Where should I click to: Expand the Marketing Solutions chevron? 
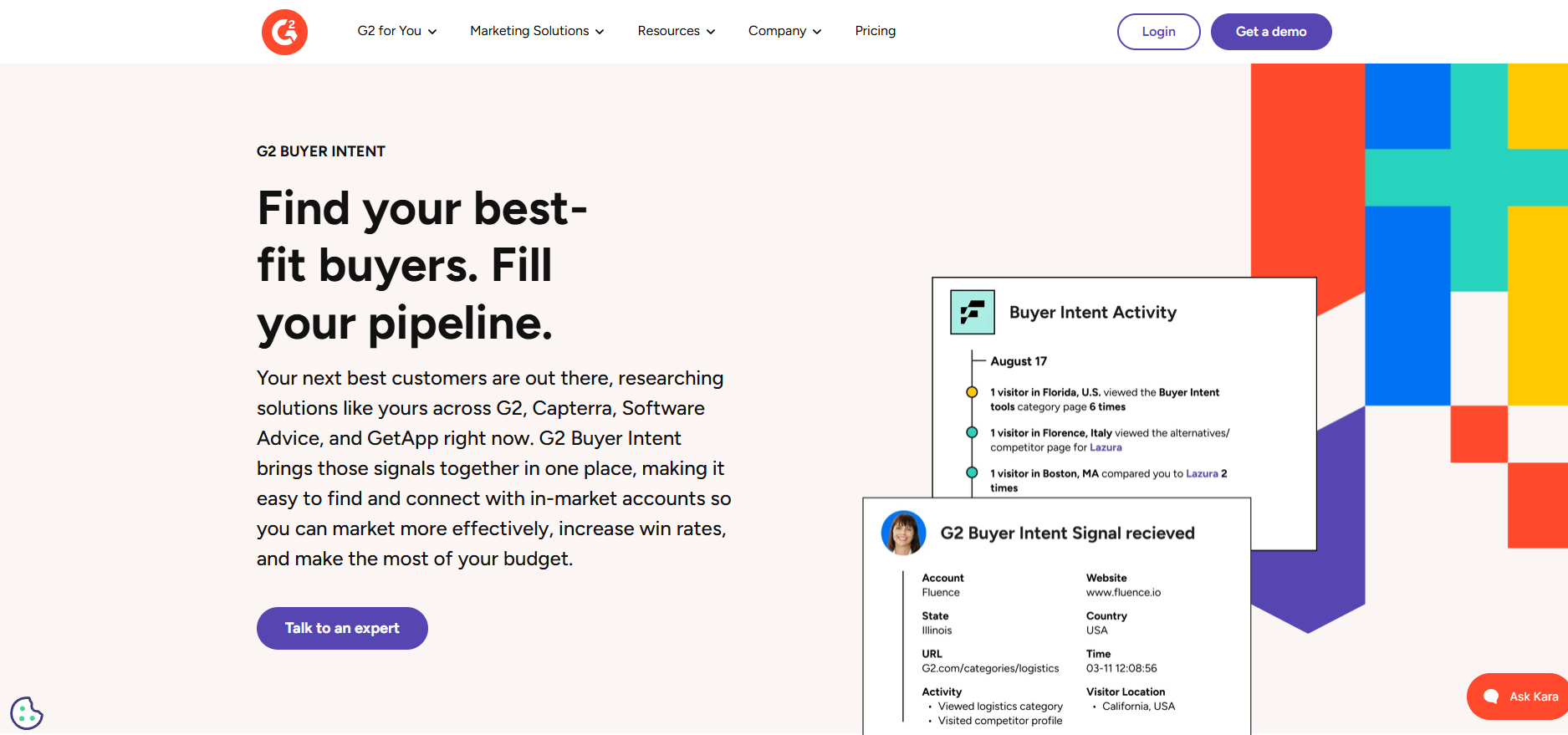click(x=600, y=32)
